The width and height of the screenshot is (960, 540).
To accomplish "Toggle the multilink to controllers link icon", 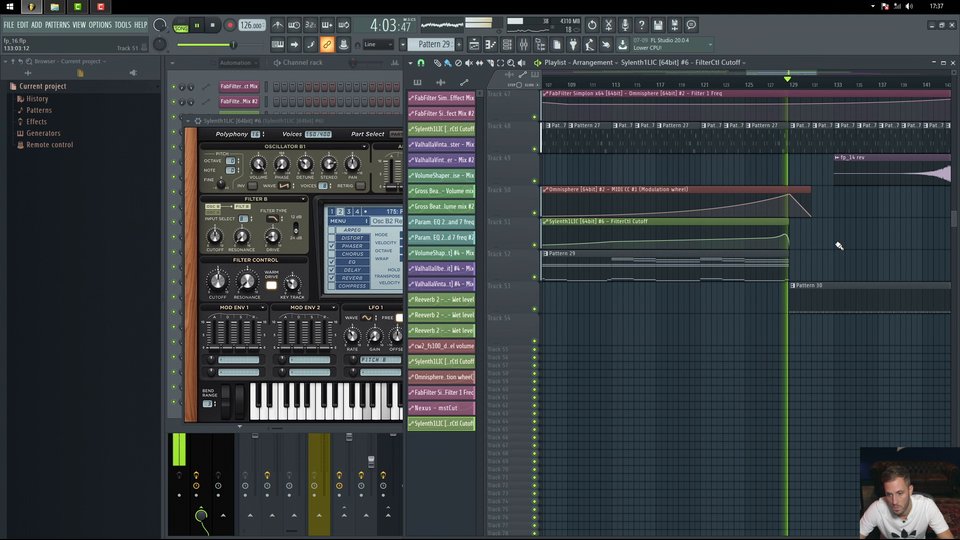I will (327, 44).
